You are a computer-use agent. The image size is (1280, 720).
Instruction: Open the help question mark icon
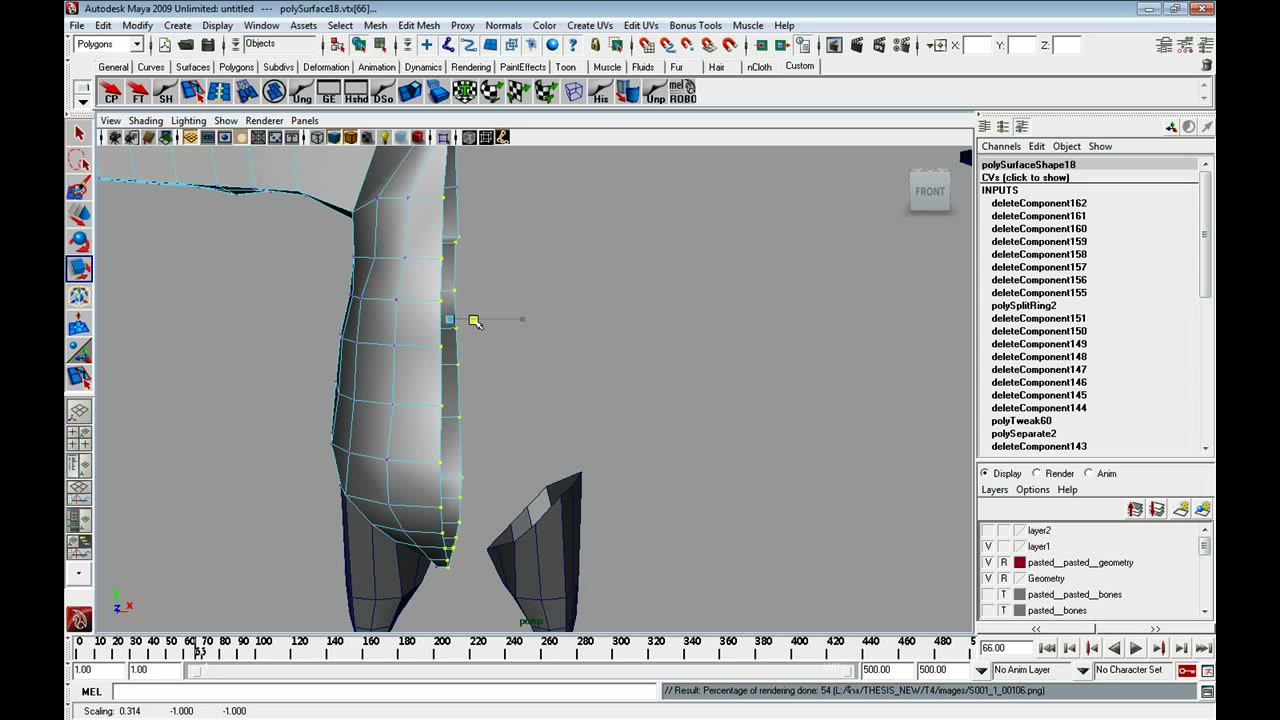573,45
